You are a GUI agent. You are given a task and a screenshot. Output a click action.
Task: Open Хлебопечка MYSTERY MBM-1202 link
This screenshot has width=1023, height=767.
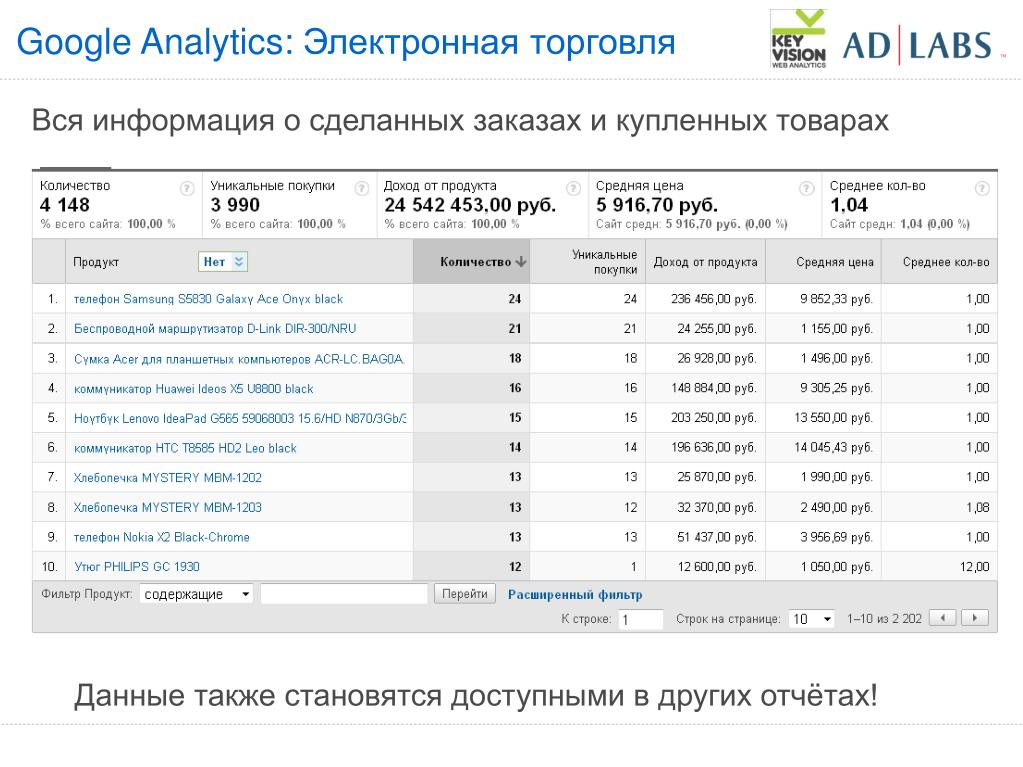(x=167, y=477)
